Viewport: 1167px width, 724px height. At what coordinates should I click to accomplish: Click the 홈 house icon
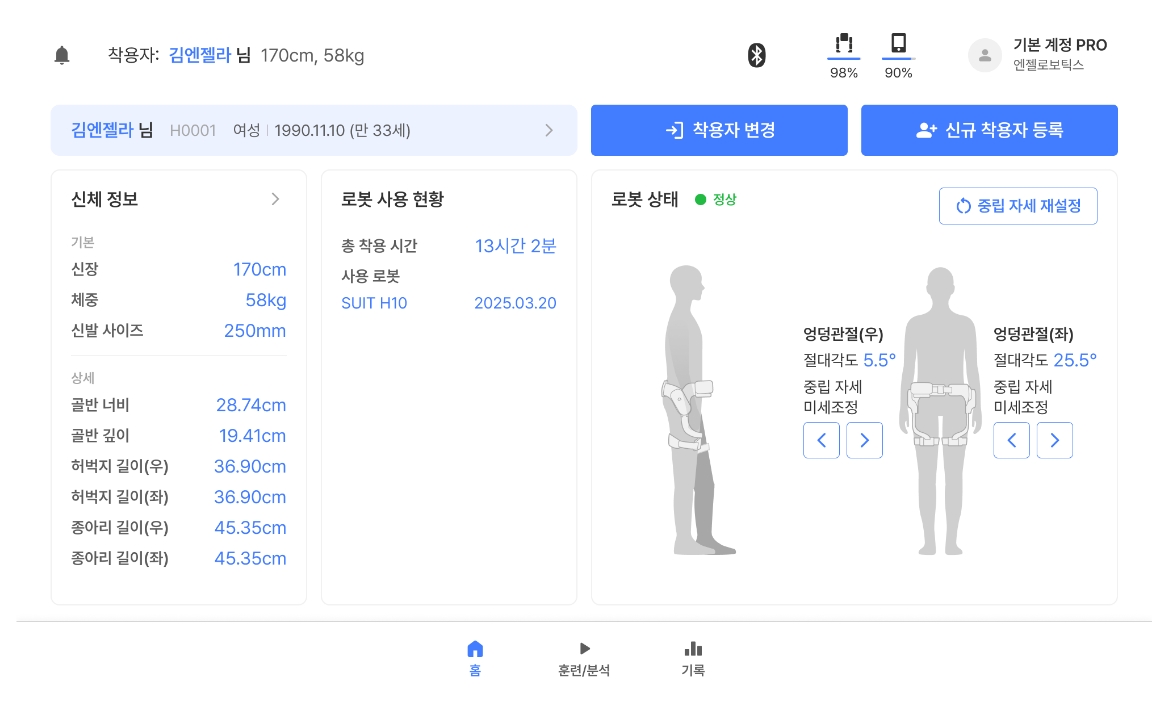[475, 649]
